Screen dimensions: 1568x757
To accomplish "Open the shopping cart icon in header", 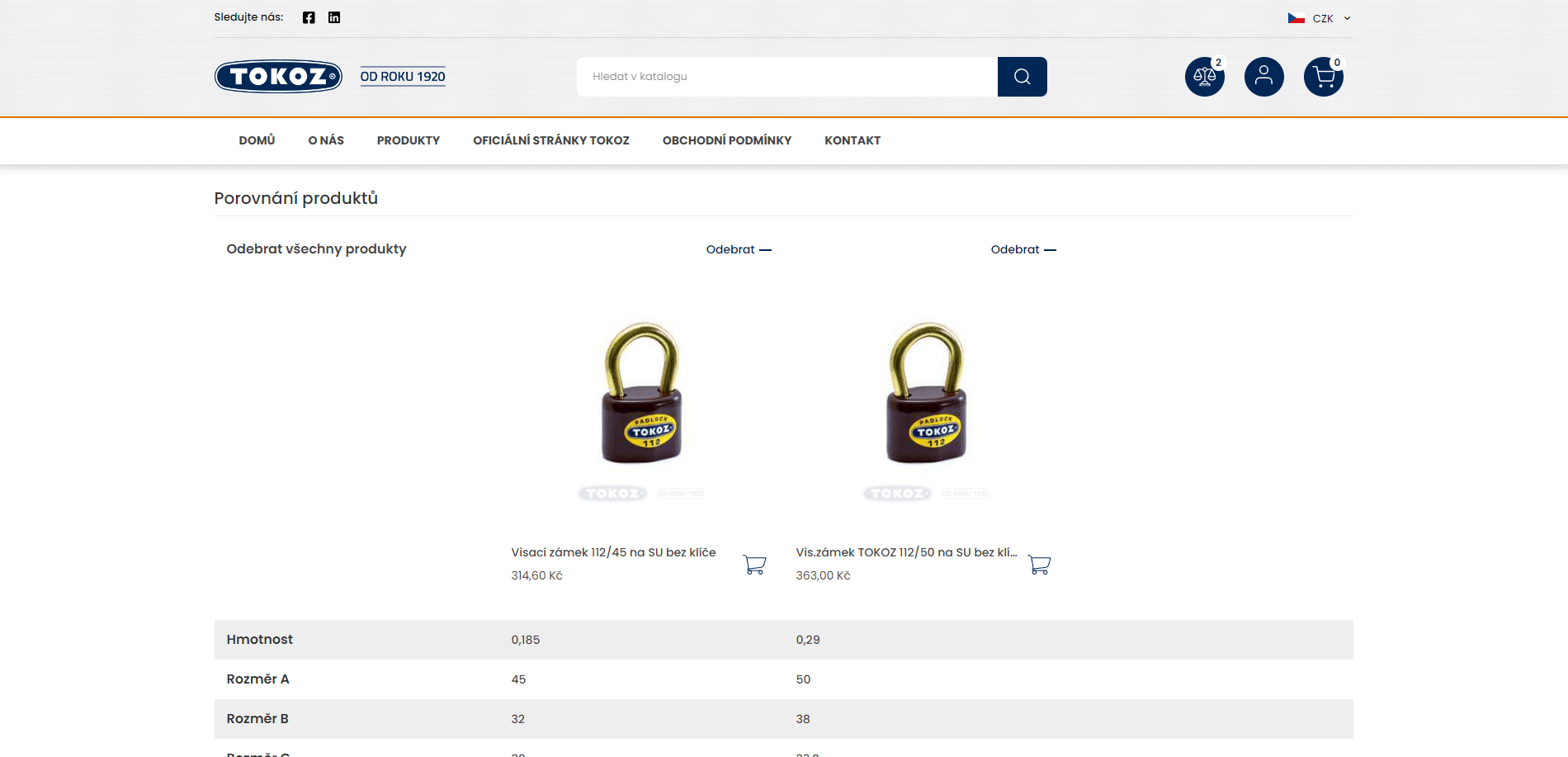I will coord(1324,77).
